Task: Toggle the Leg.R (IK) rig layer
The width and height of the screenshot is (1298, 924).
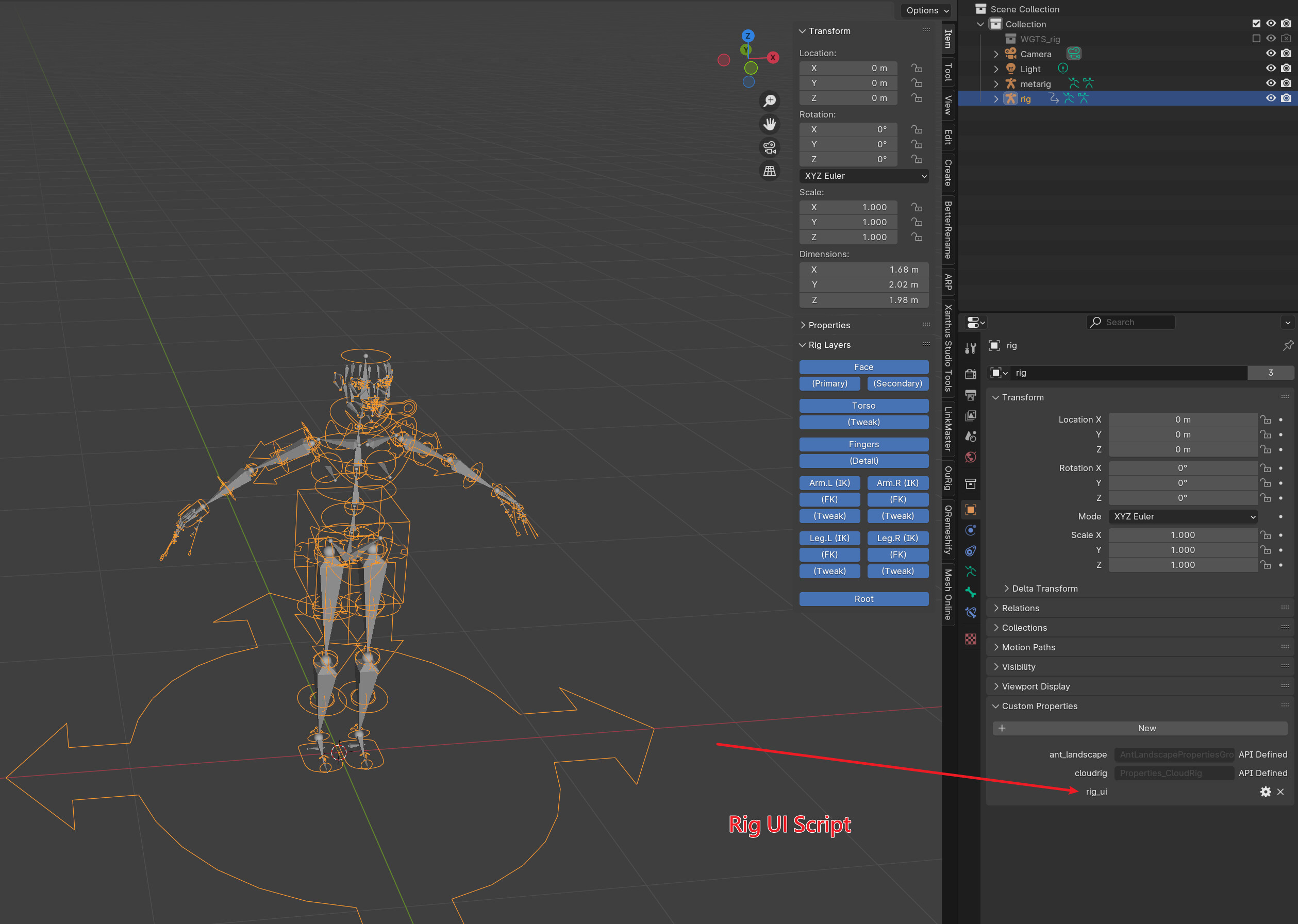Action: pyautogui.click(x=898, y=538)
